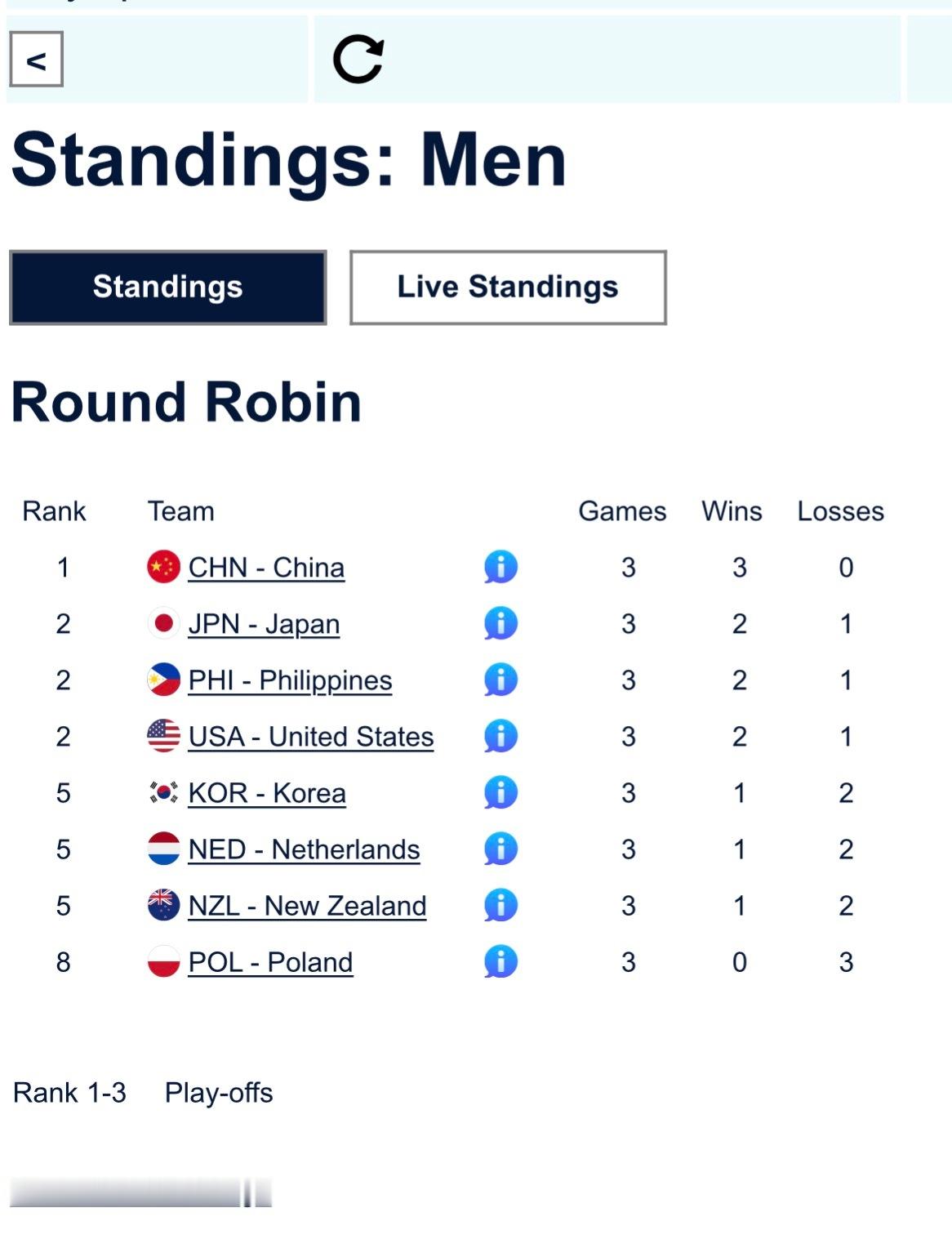This screenshot has height=1248, width=952.
Task: Switch to the Live Standings tab
Action: pyautogui.click(x=508, y=287)
